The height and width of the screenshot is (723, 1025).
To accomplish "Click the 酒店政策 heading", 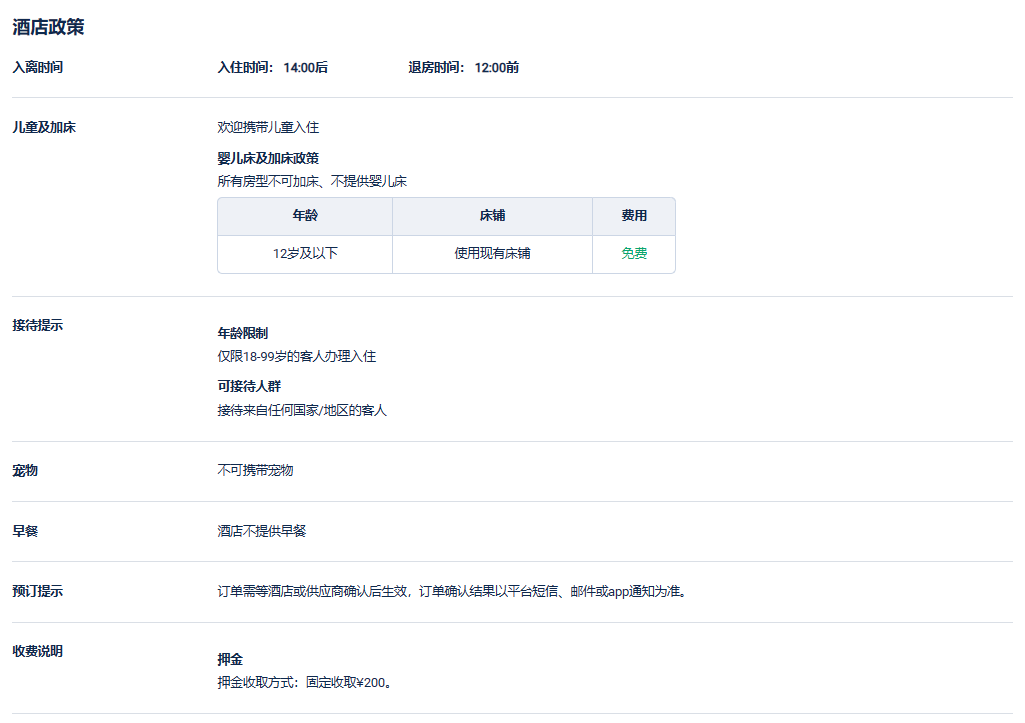I will 48,27.
